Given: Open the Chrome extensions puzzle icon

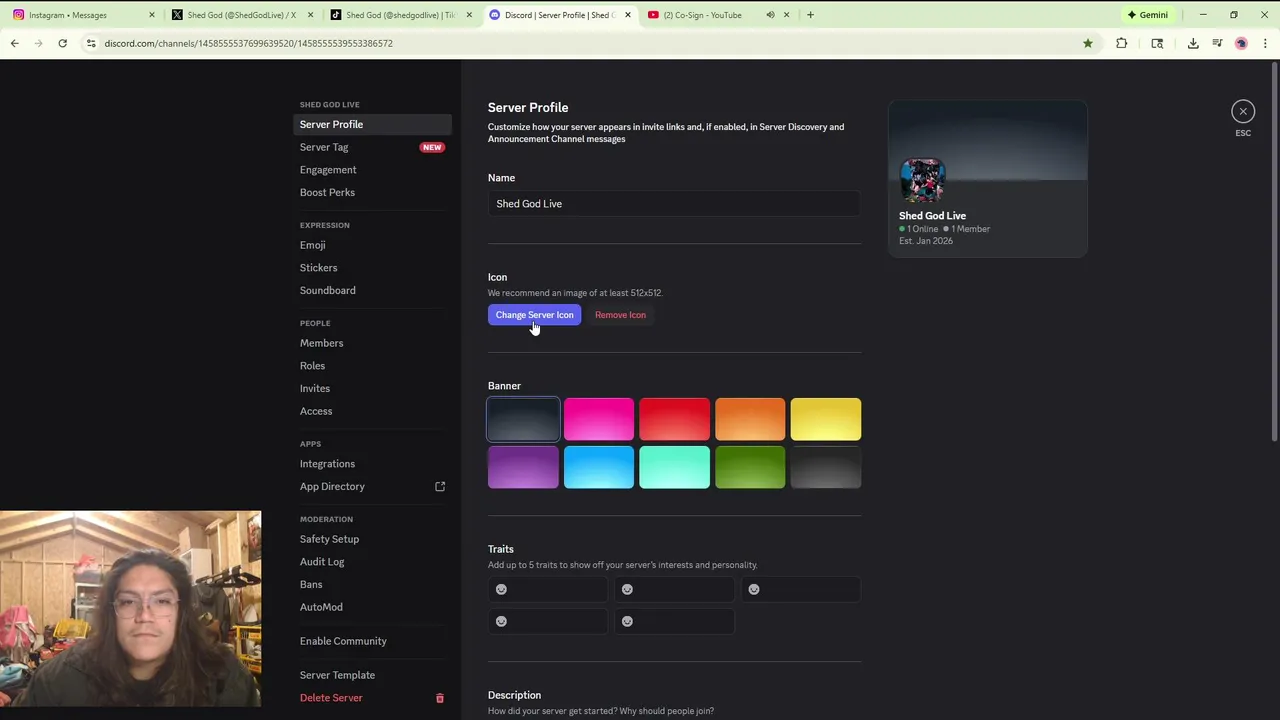Looking at the screenshot, I should tap(1122, 43).
